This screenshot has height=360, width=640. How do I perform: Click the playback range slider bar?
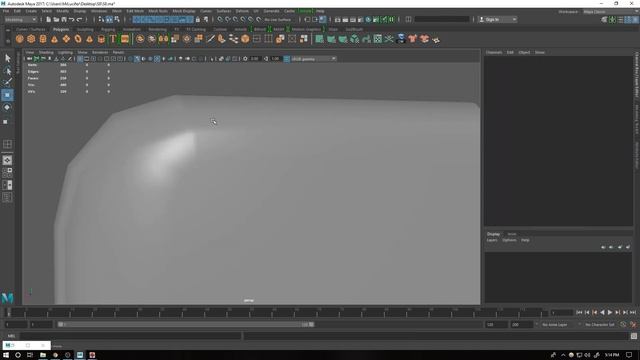click(186, 324)
